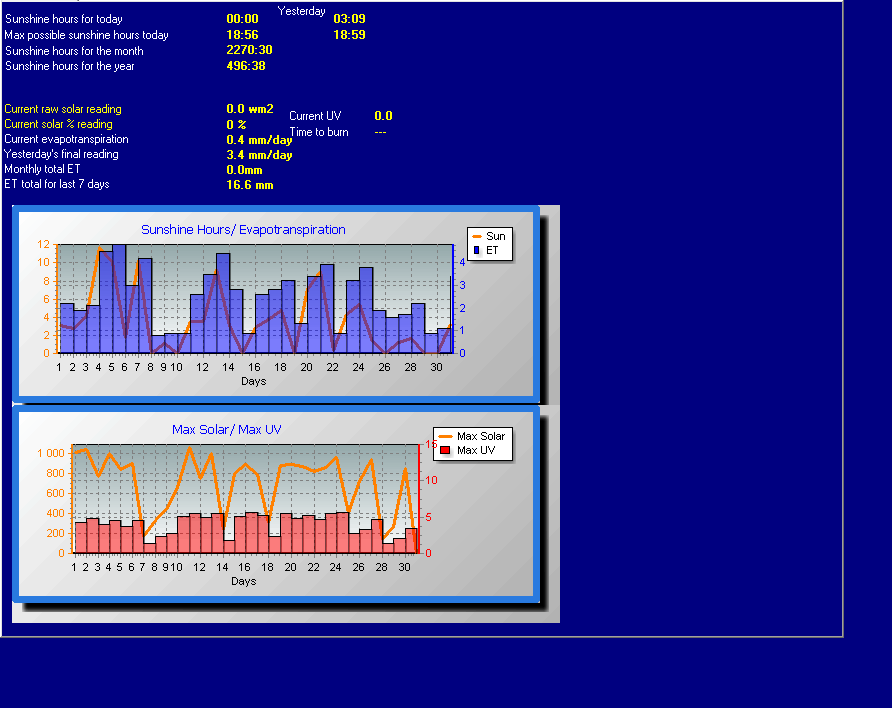This screenshot has width=892, height=708.
Task: Click the Max Solar/ Max UV chart title
Action: (226, 430)
